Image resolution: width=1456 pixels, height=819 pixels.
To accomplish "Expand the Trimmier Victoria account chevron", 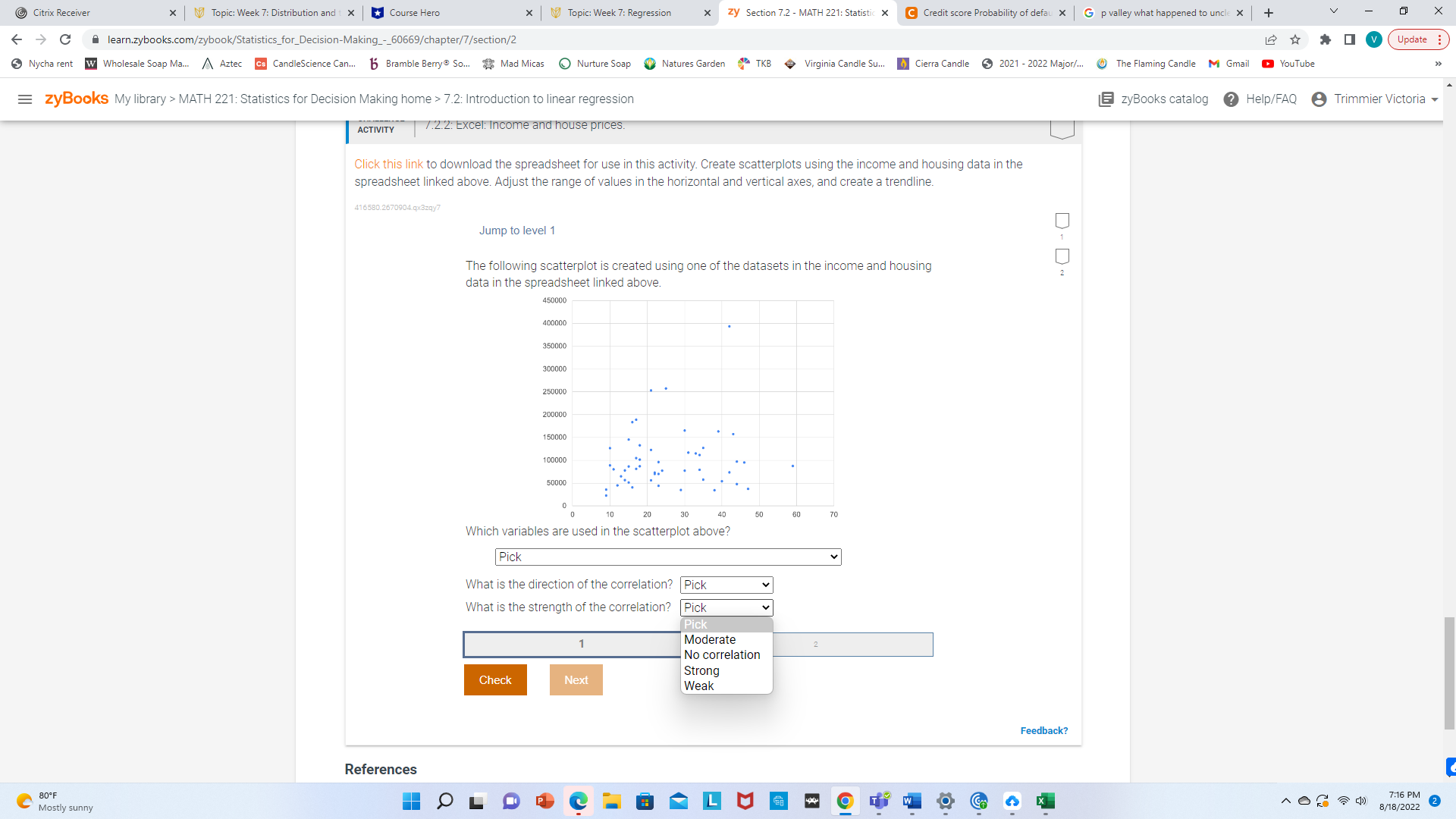I will tap(1433, 99).
